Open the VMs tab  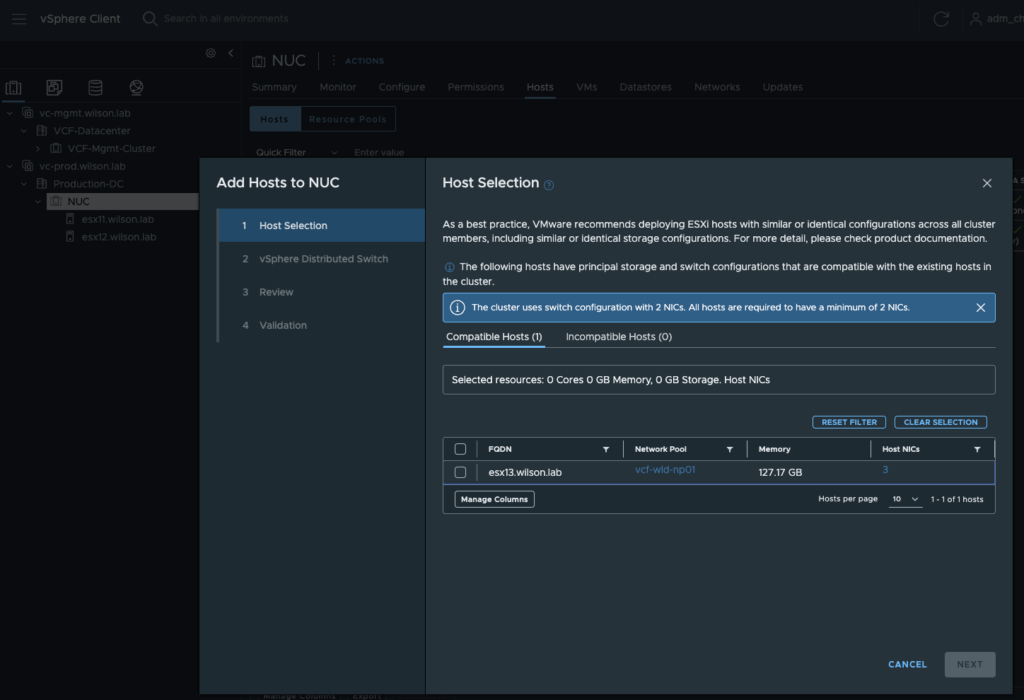(x=586, y=87)
